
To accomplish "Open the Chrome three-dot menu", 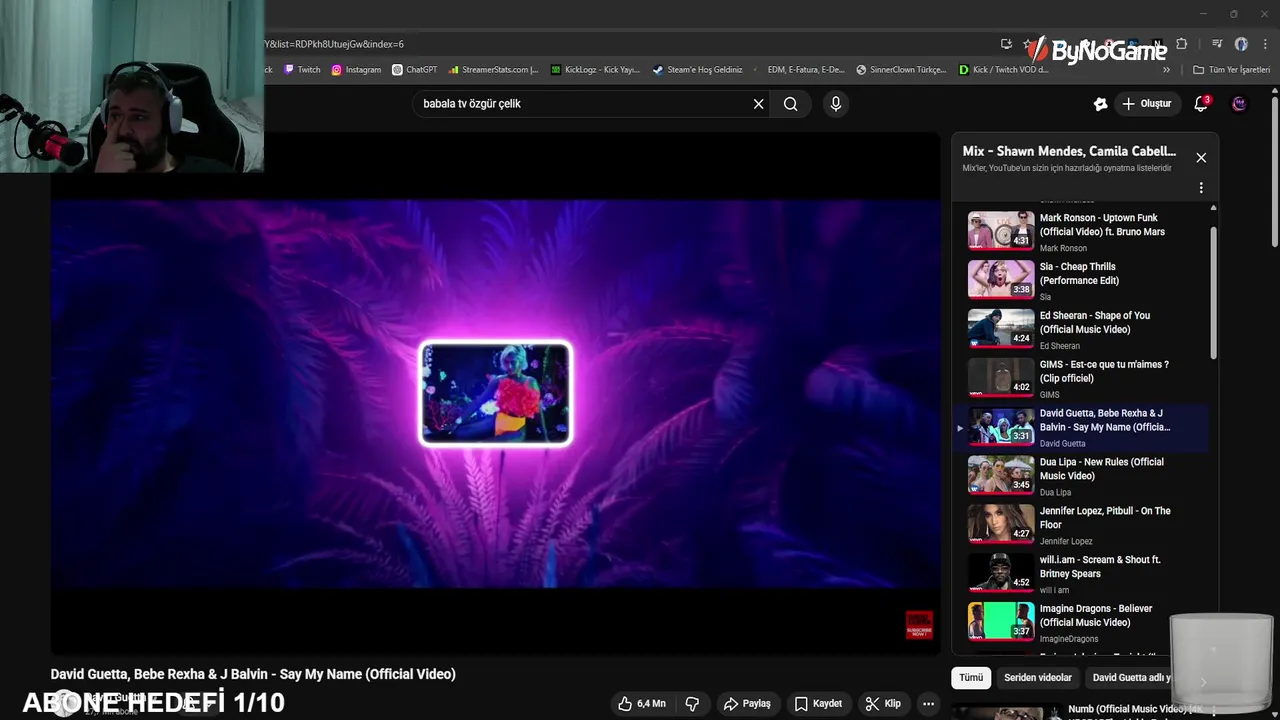I will 1265,44.
